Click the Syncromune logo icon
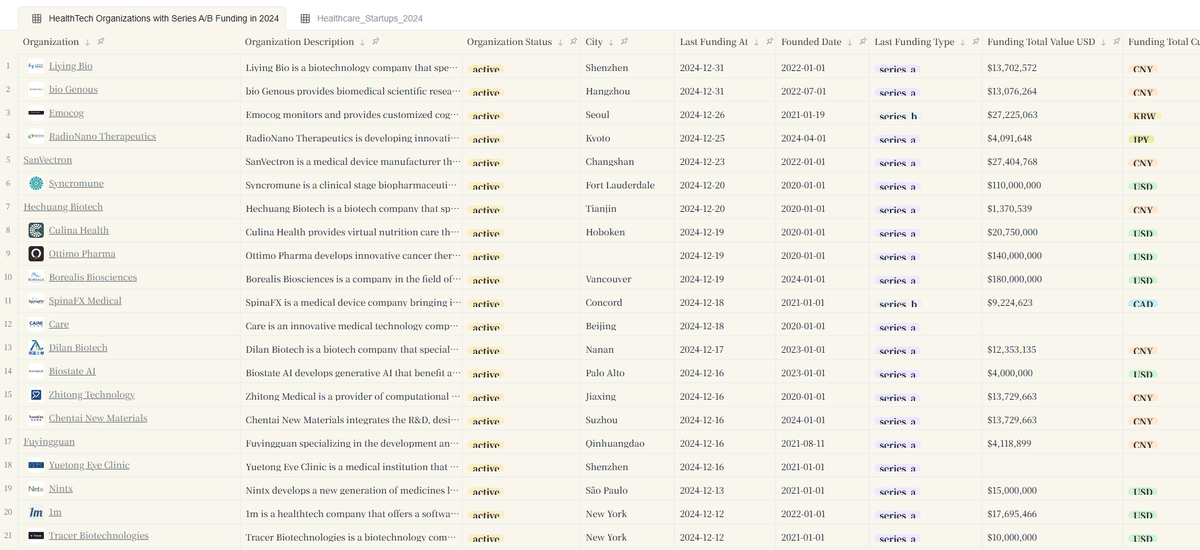The image size is (1200, 550). tap(36, 184)
